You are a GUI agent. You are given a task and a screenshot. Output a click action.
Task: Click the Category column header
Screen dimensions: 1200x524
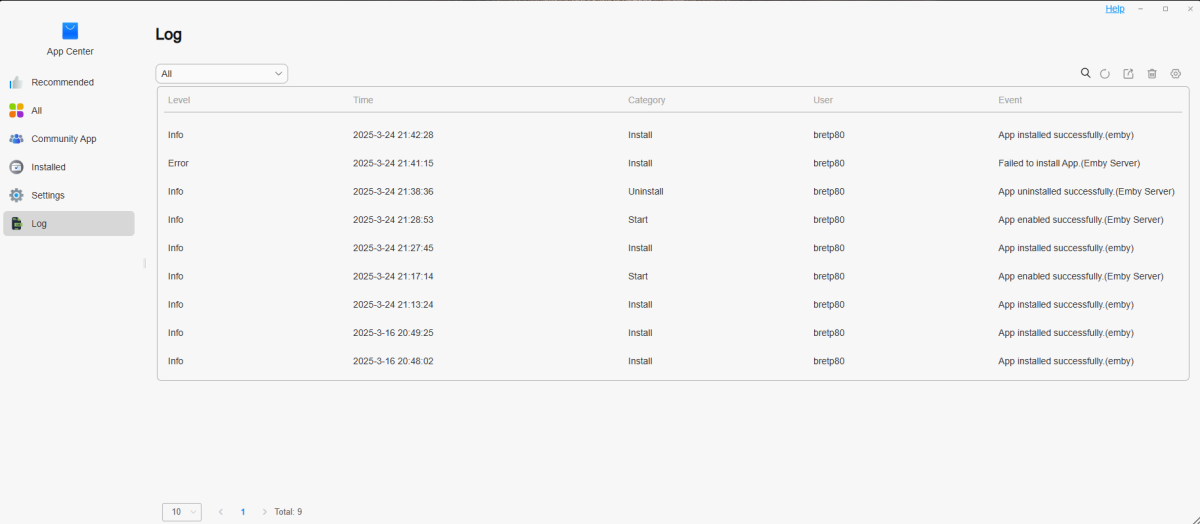[647, 100]
